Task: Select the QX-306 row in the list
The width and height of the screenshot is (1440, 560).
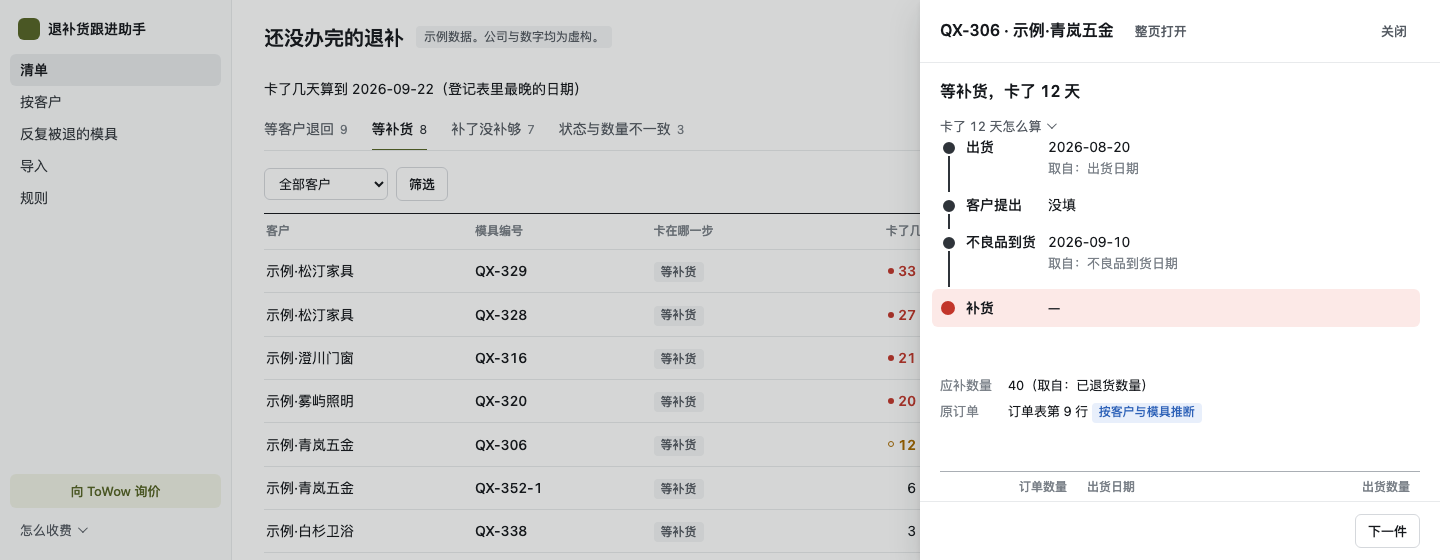Action: pos(592,445)
